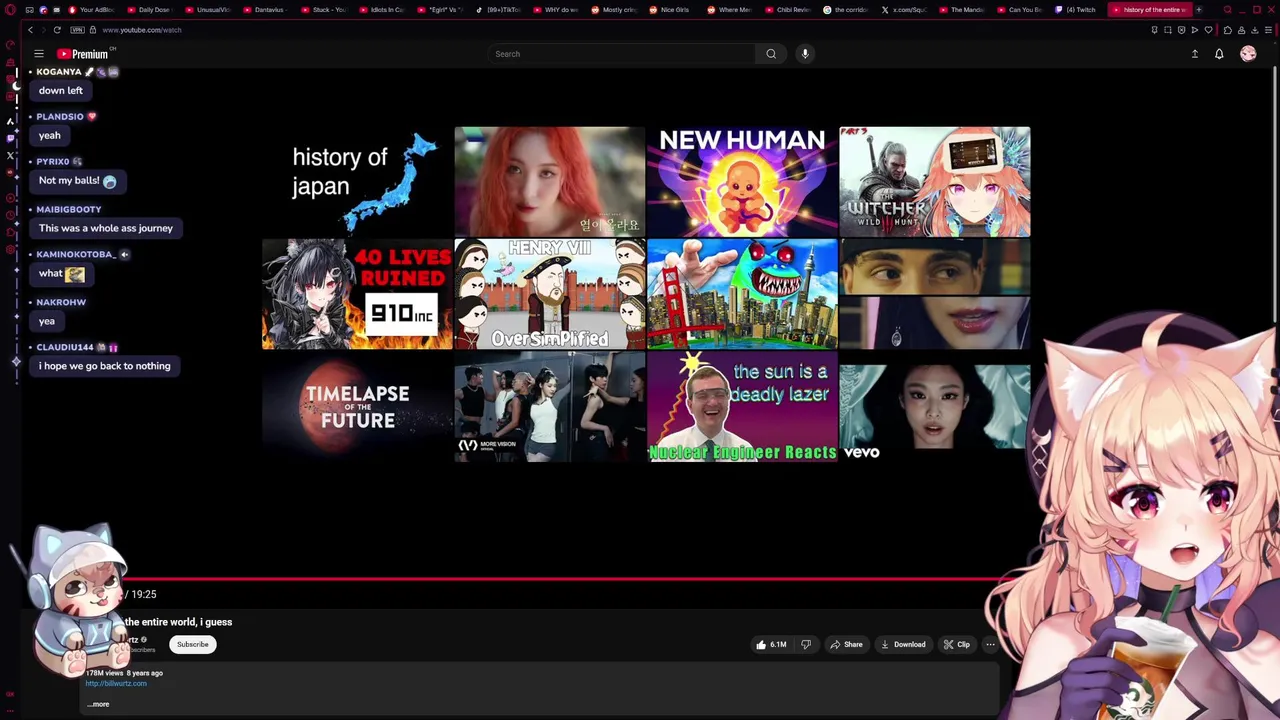The width and height of the screenshot is (1280, 720).
Task: Click the Share button
Action: 846,645
